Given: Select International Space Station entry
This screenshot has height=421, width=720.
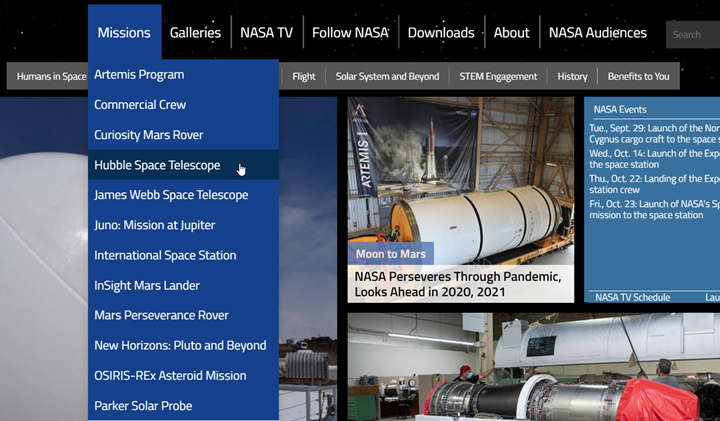Looking at the screenshot, I should tap(183, 255).
